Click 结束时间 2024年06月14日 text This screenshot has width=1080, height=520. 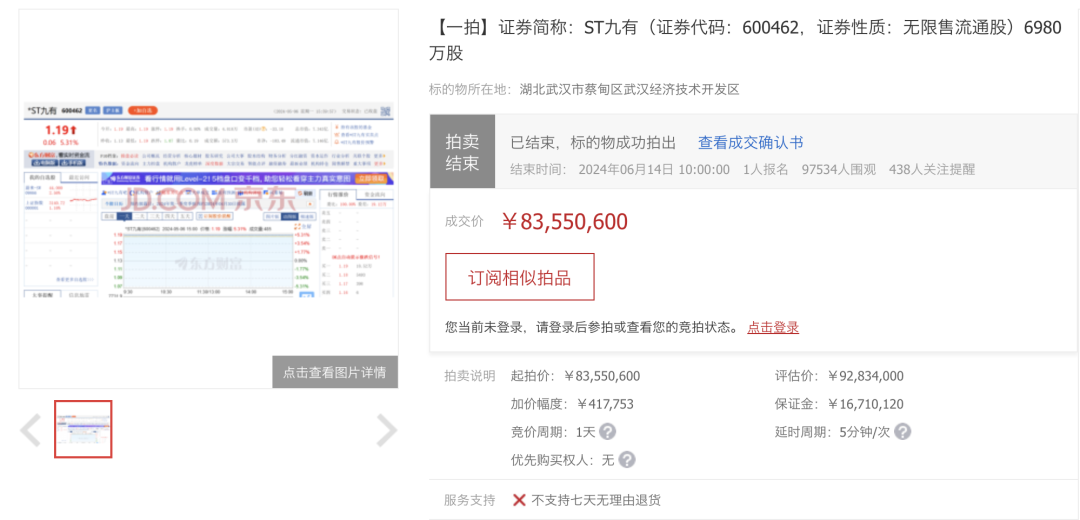click(x=620, y=169)
